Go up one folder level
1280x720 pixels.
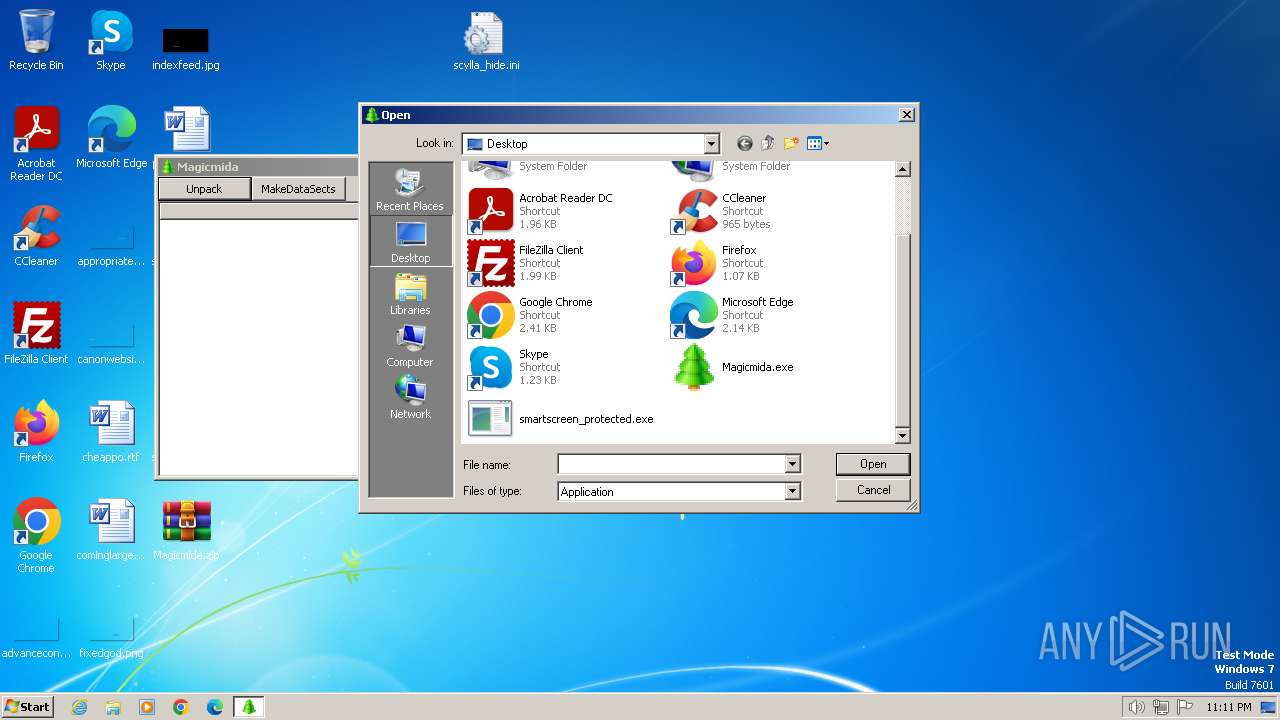(x=768, y=144)
